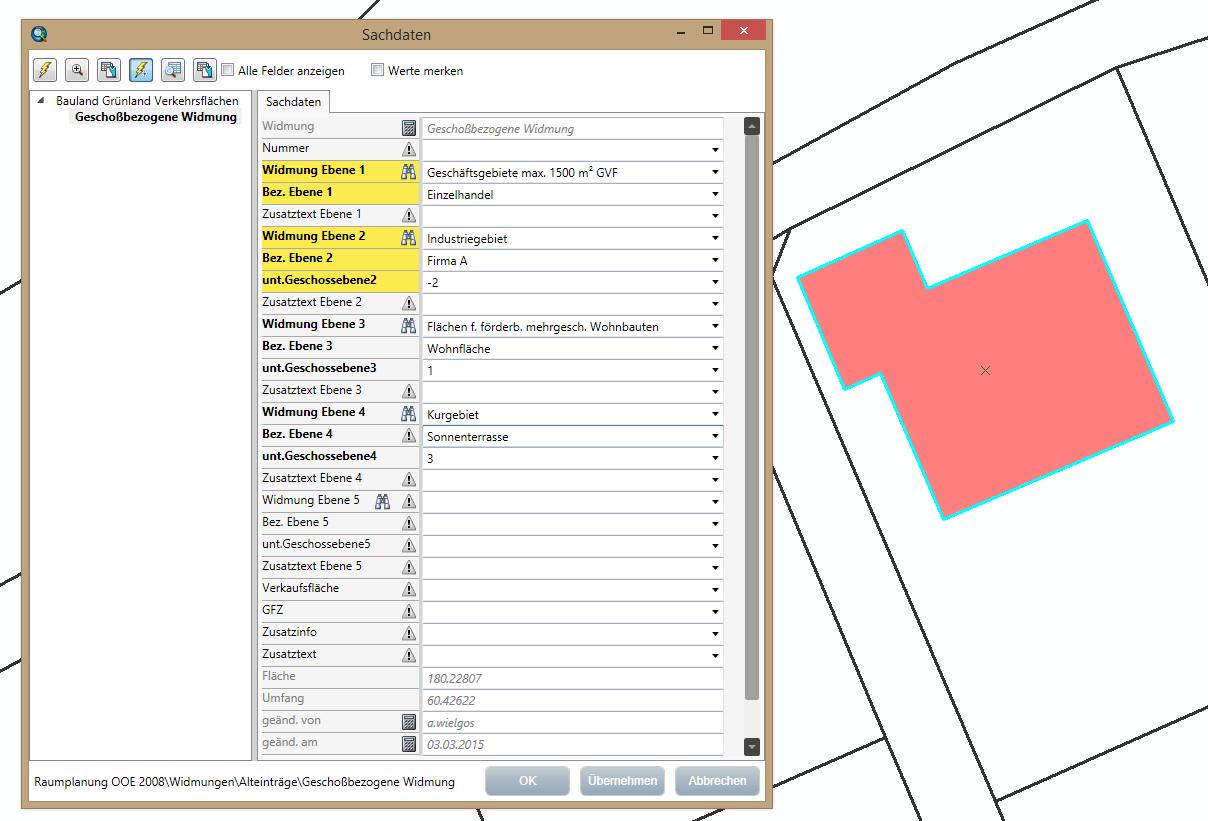Collapse Bauland Grünland Verkehrsflächen tree node
Image resolution: width=1208 pixels, height=821 pixels.
click(41, 101)
